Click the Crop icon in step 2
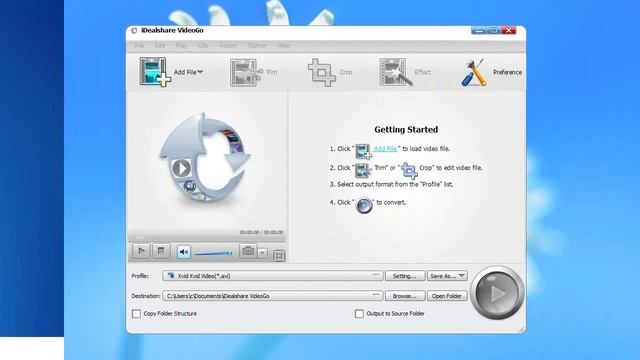Viewport: 640px width, 360px height. click(x=409, y=170)
